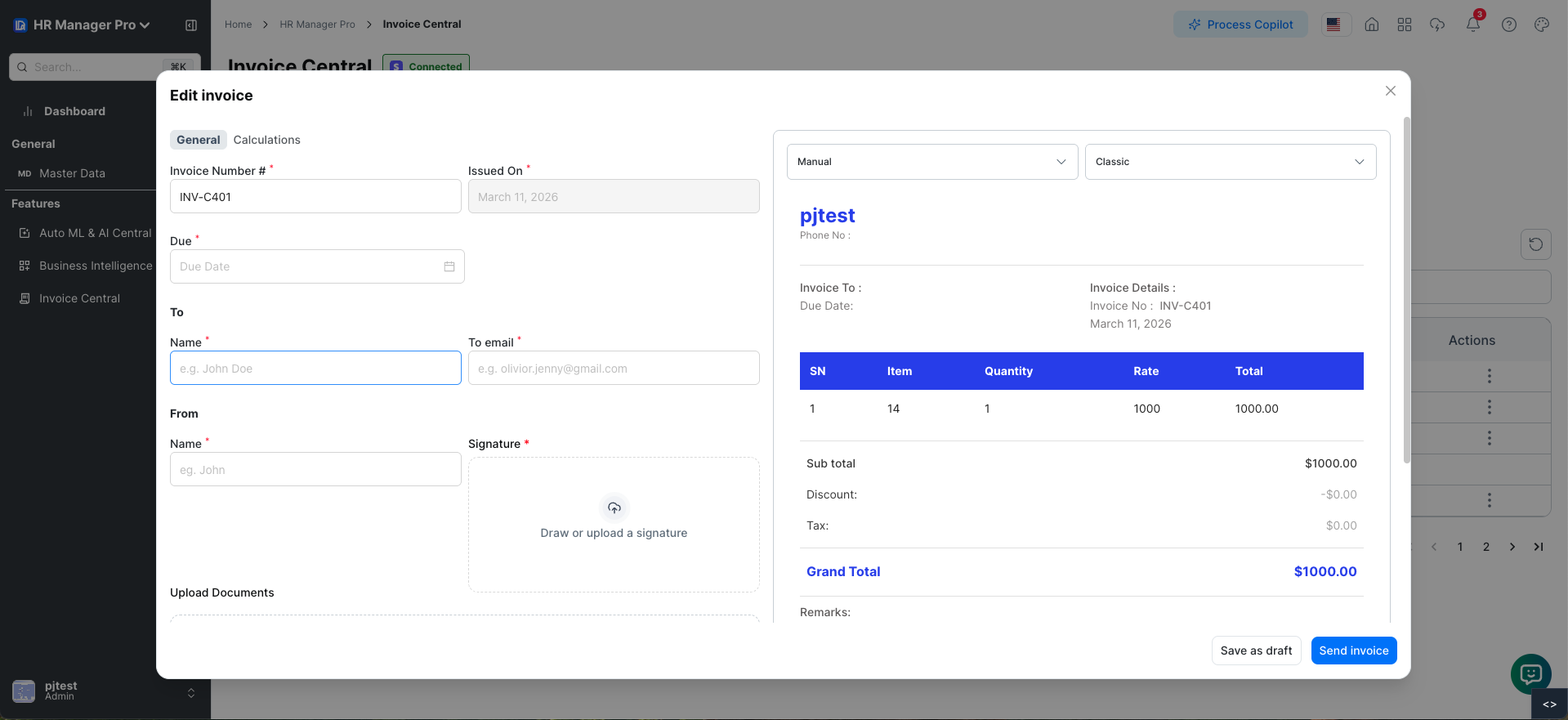This screenshot has height=720, width=1568.
Task: Go to next page arrow
Action: pyautogui.click(x=1512, y=547)
